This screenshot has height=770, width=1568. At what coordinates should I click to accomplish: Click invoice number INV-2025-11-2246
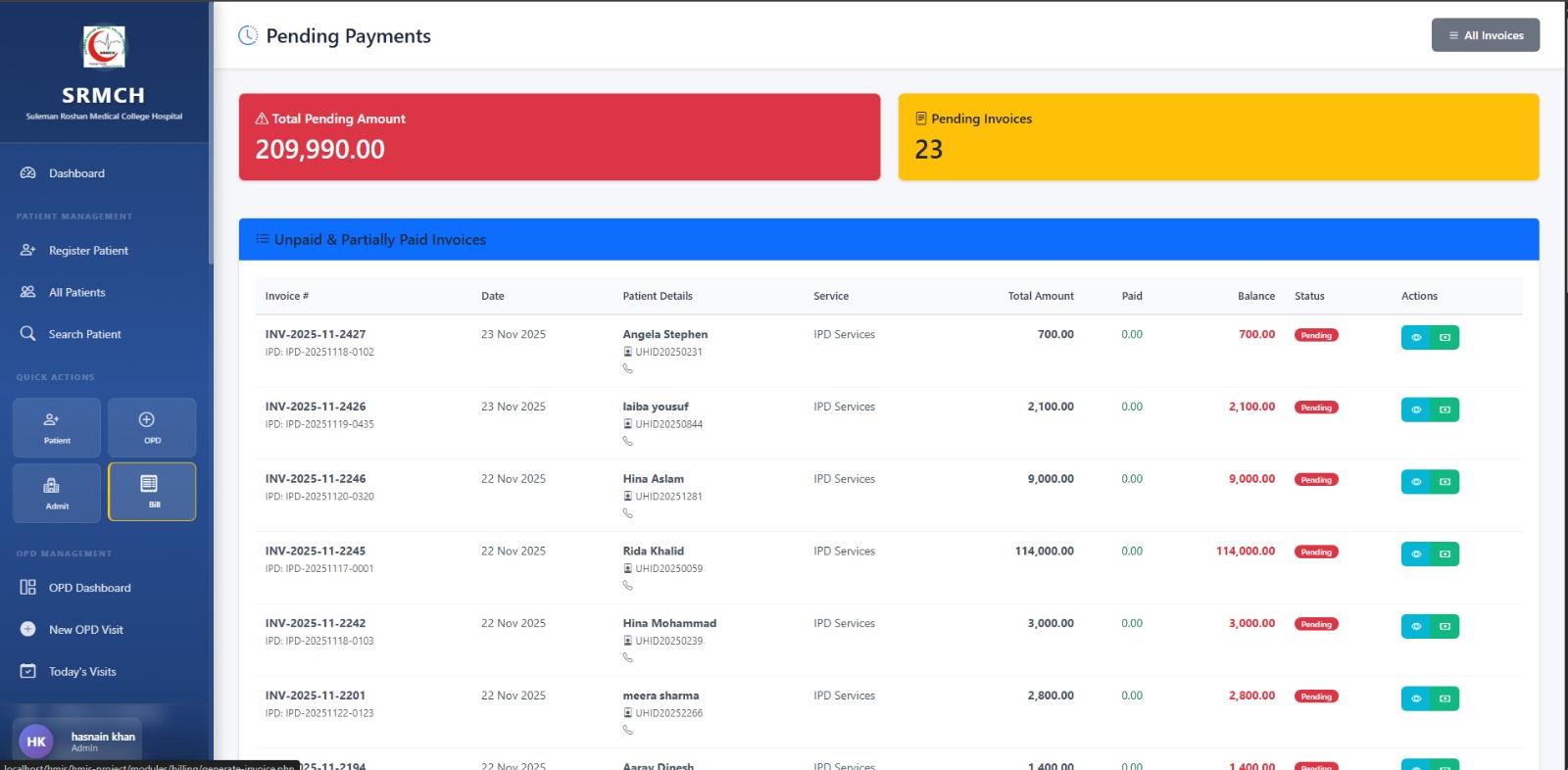316,479
